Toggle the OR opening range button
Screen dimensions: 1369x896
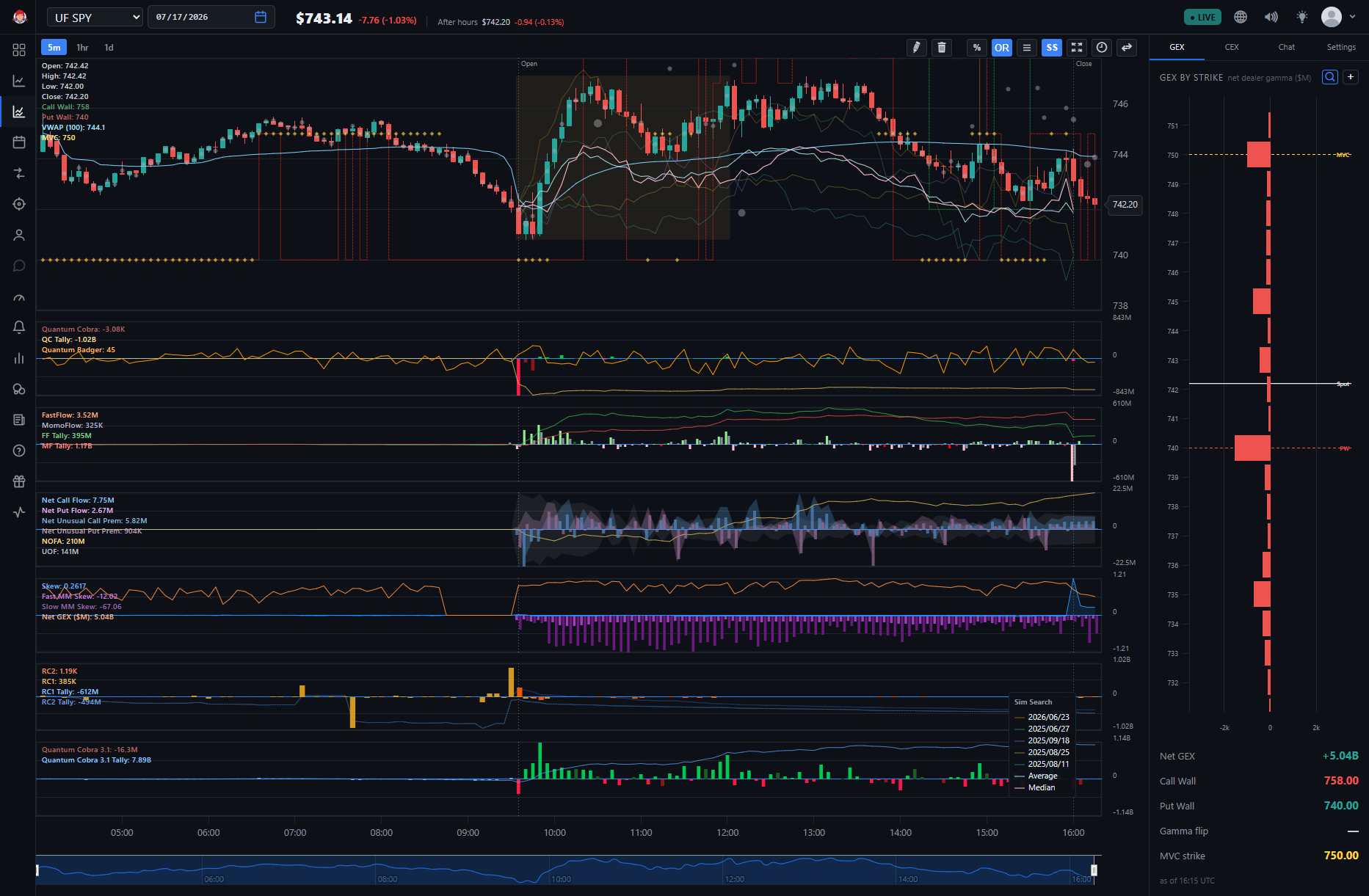1002,48
